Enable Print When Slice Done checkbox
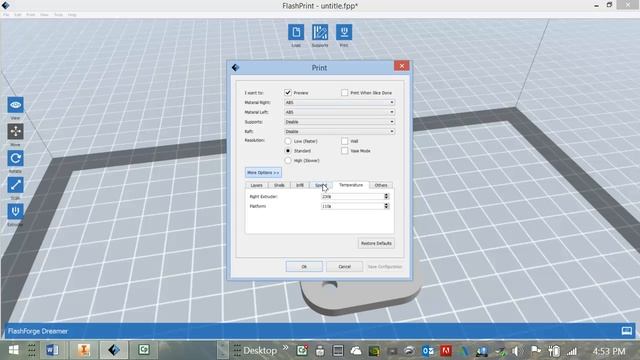Screen dimensions: 640x360 tap(344, 93)
